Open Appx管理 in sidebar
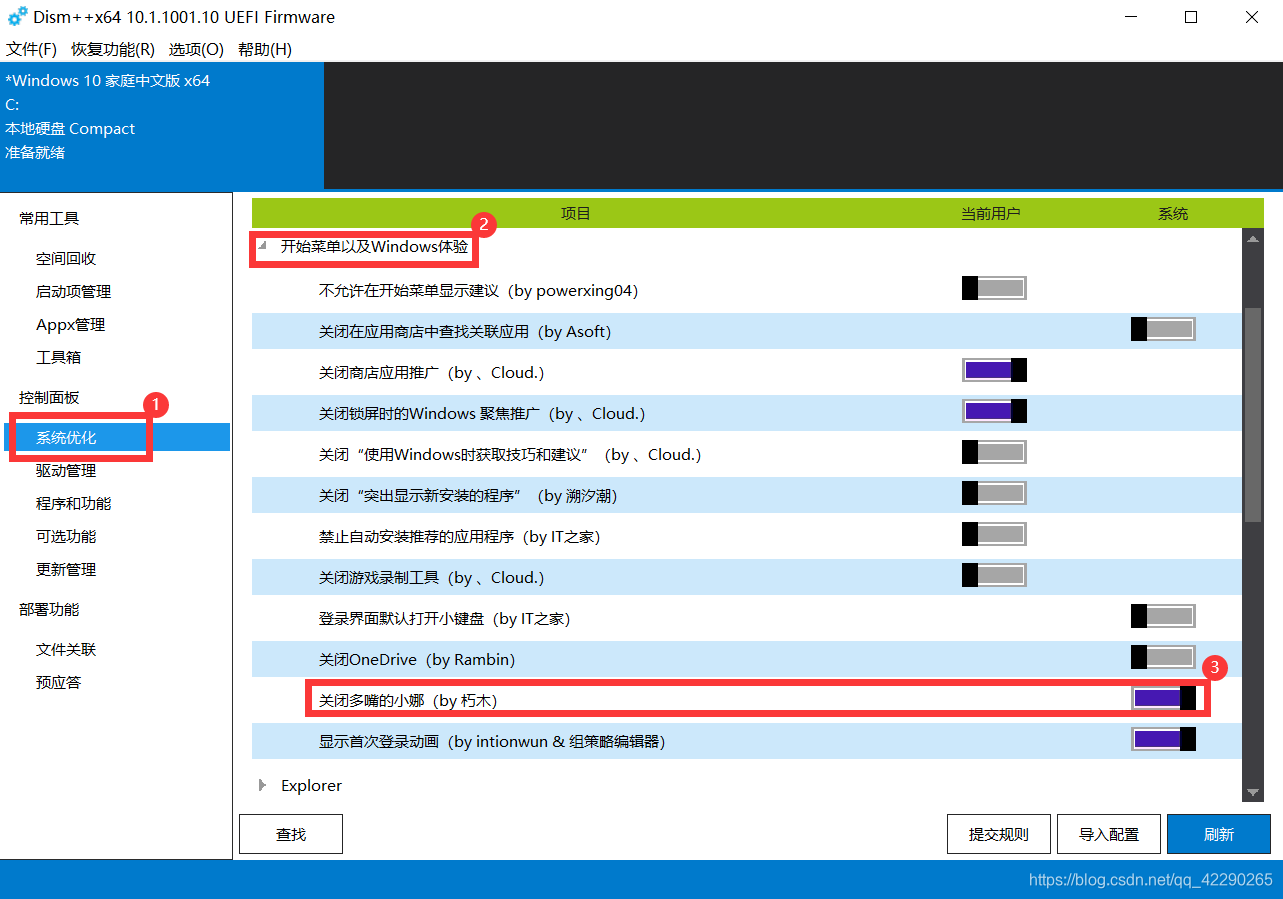This screenshot has height=899, width=1283. point(70,324)
